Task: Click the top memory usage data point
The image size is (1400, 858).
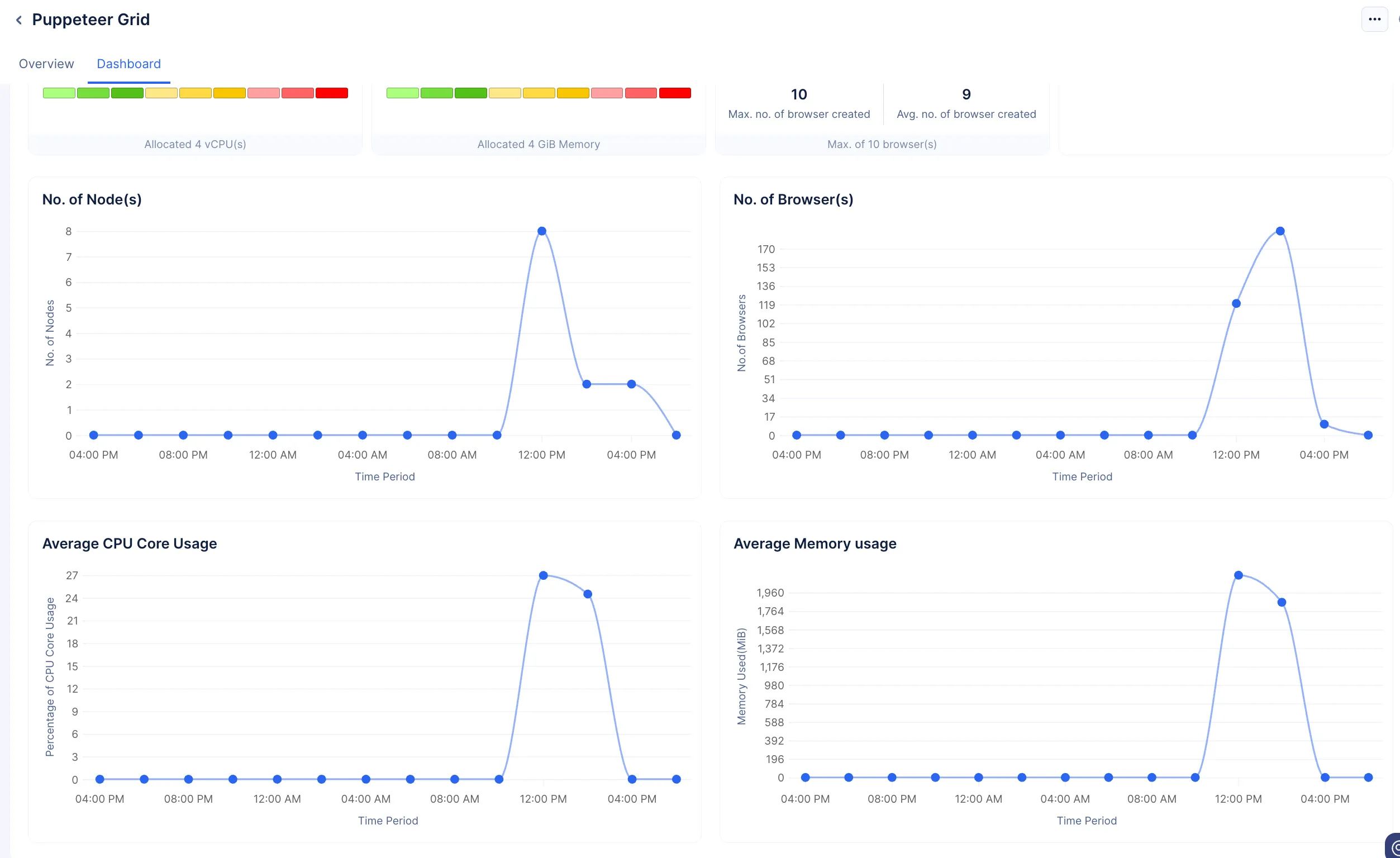Action: pyautogui.click(x=1238, y=575)
